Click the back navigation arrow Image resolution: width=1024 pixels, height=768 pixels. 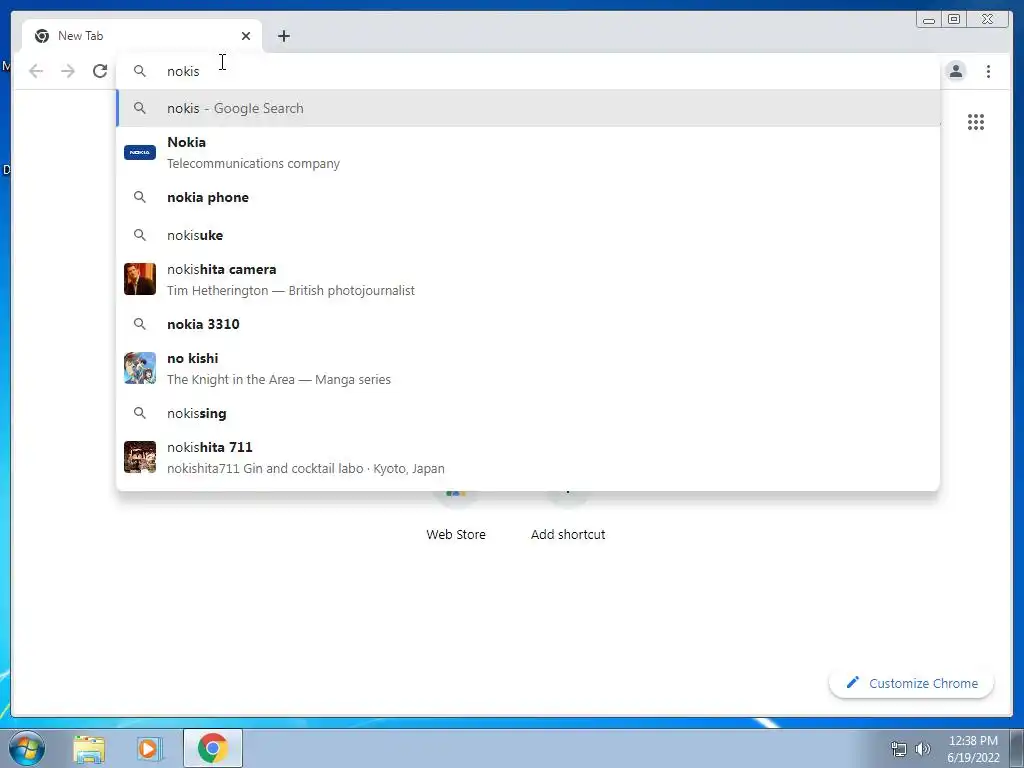coord(36,71)
